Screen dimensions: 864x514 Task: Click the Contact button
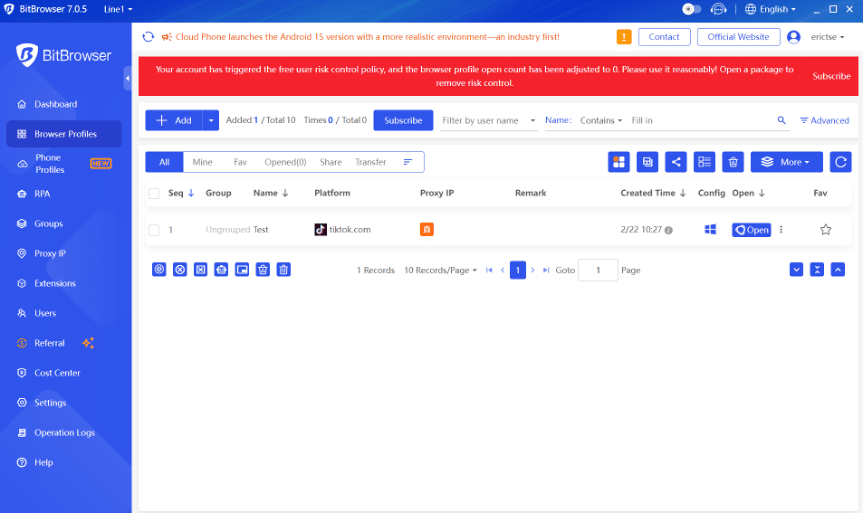(x=664, y=37)
